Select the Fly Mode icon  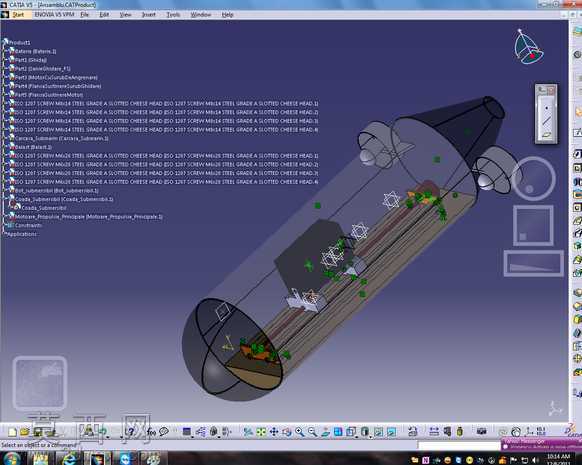click(248, 432)
